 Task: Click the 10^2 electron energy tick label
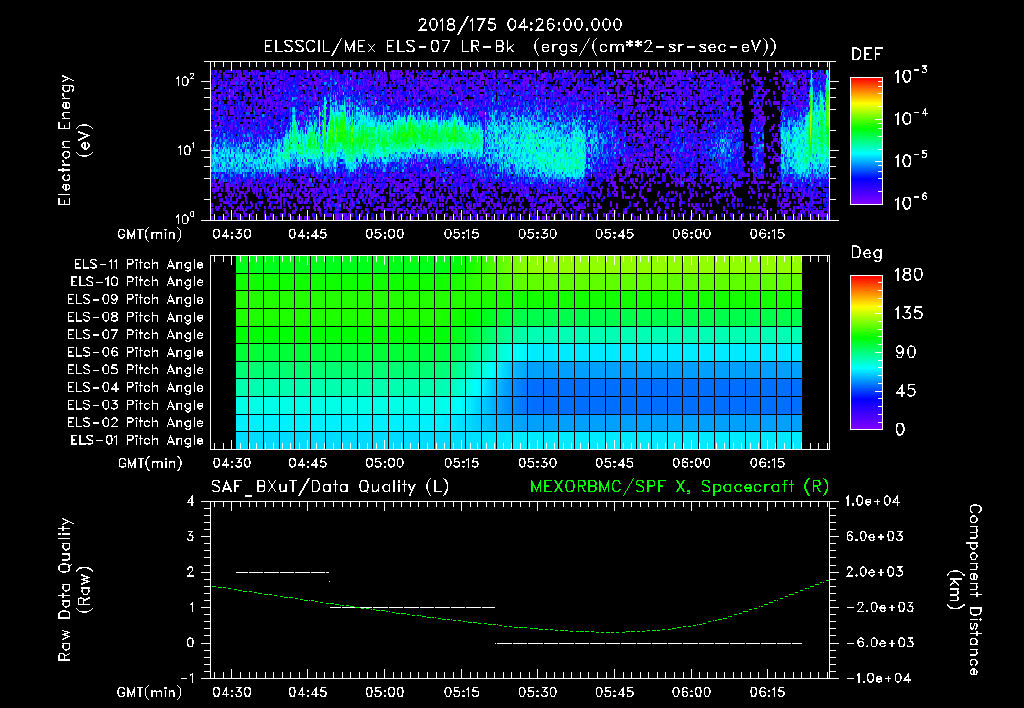pos(185,81)
